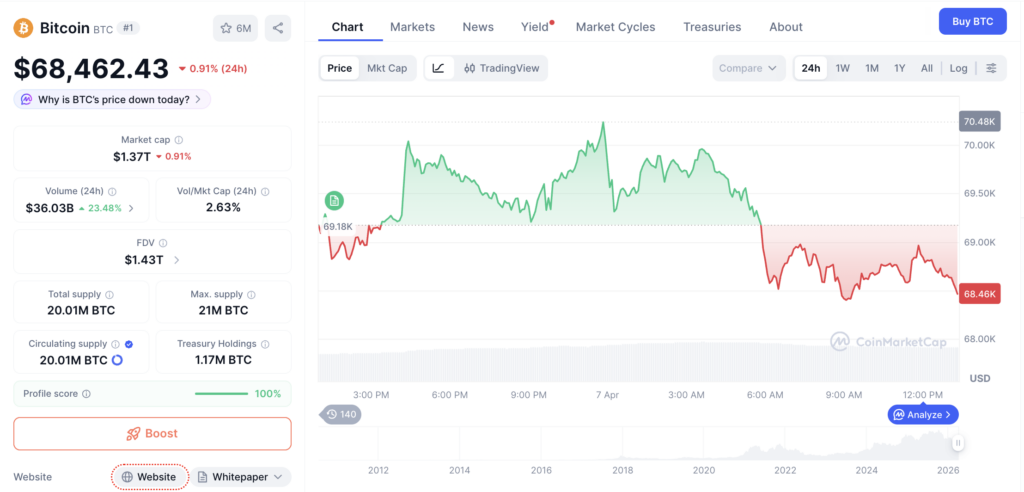Click the Analyze button
This screenshot has width=1024, height=492.
(923, 414)
